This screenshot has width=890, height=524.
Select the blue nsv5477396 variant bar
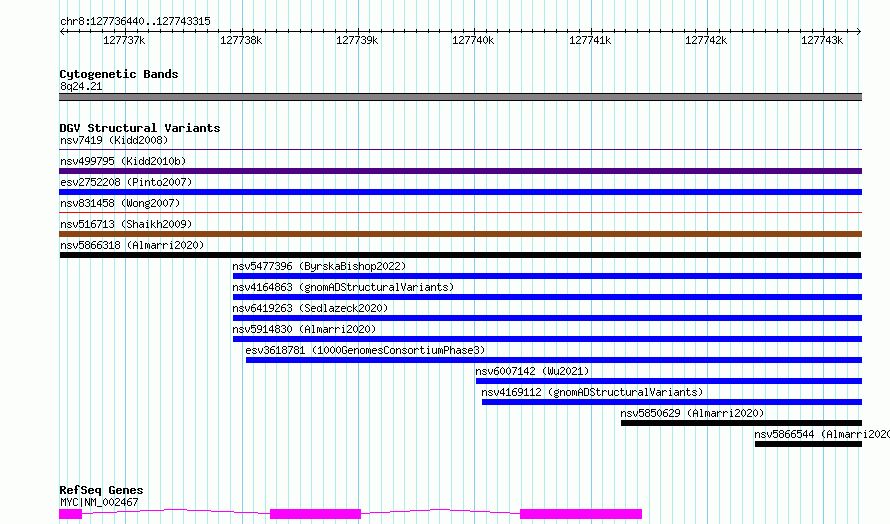click(x=547, y=276)
